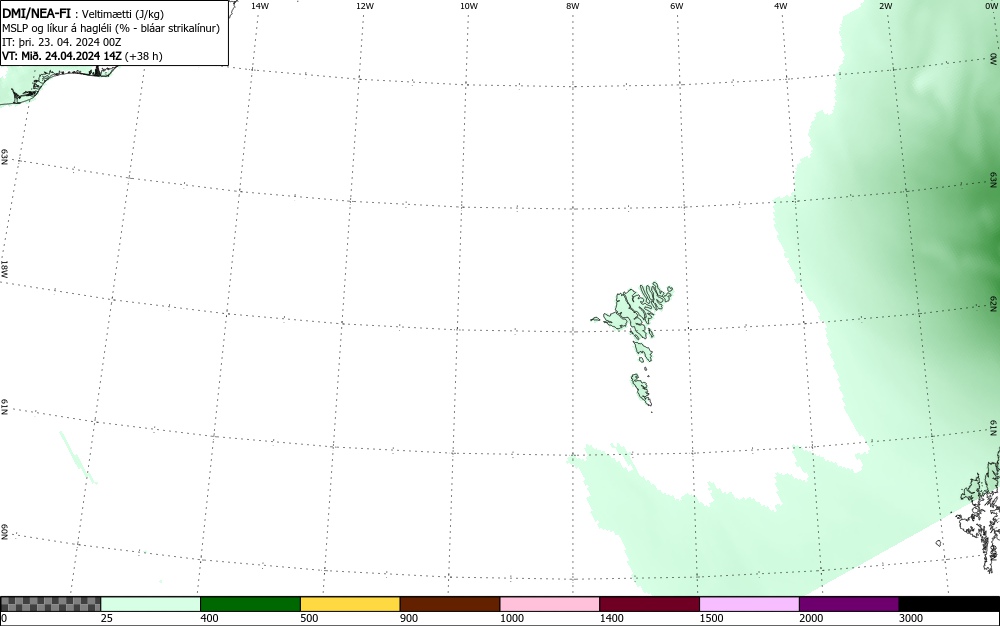Click the 8W longitude label
This screenshot has width=1000, height=626.
(x=573, y=6)
